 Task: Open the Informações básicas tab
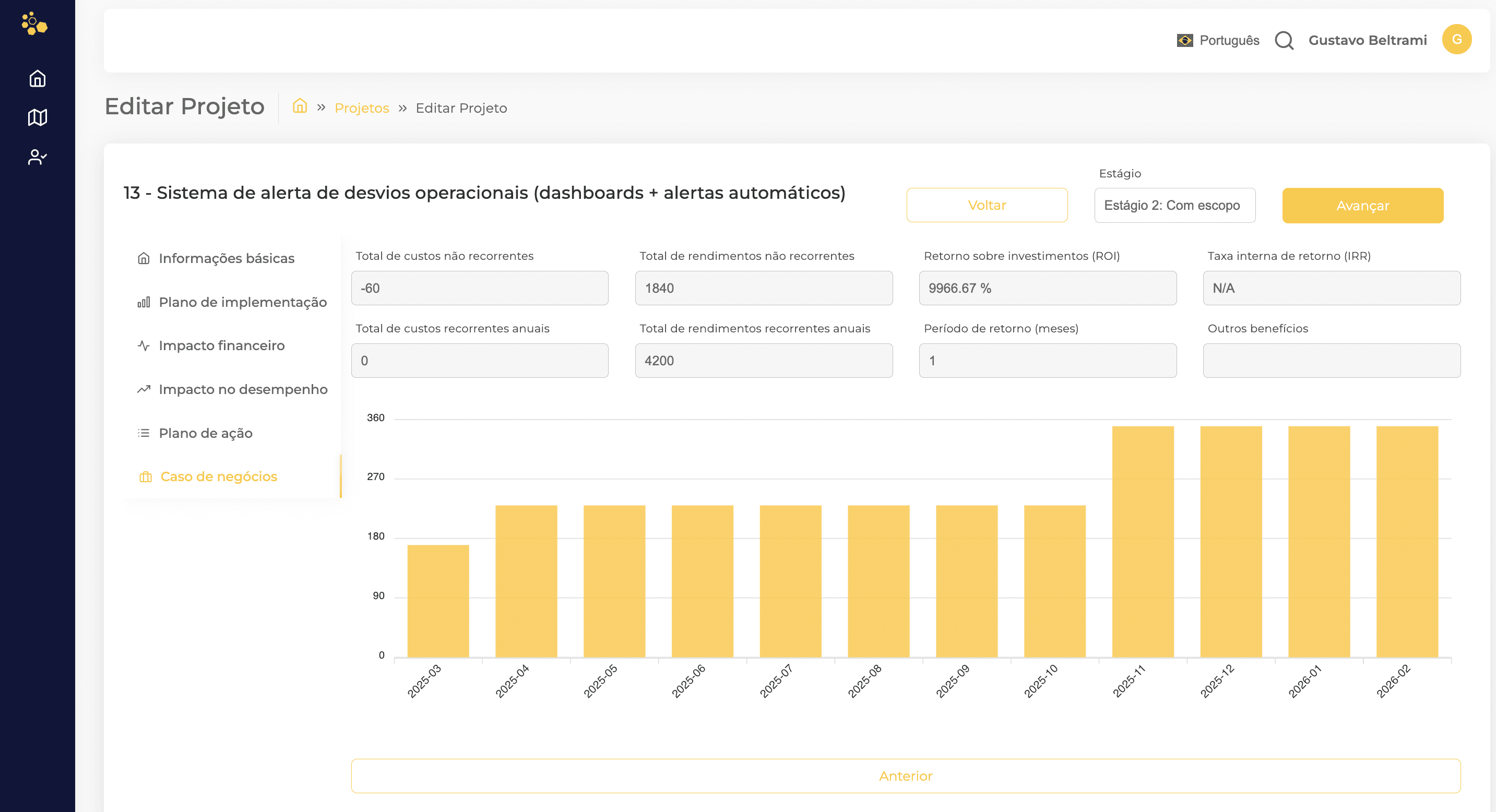[226, 258]
